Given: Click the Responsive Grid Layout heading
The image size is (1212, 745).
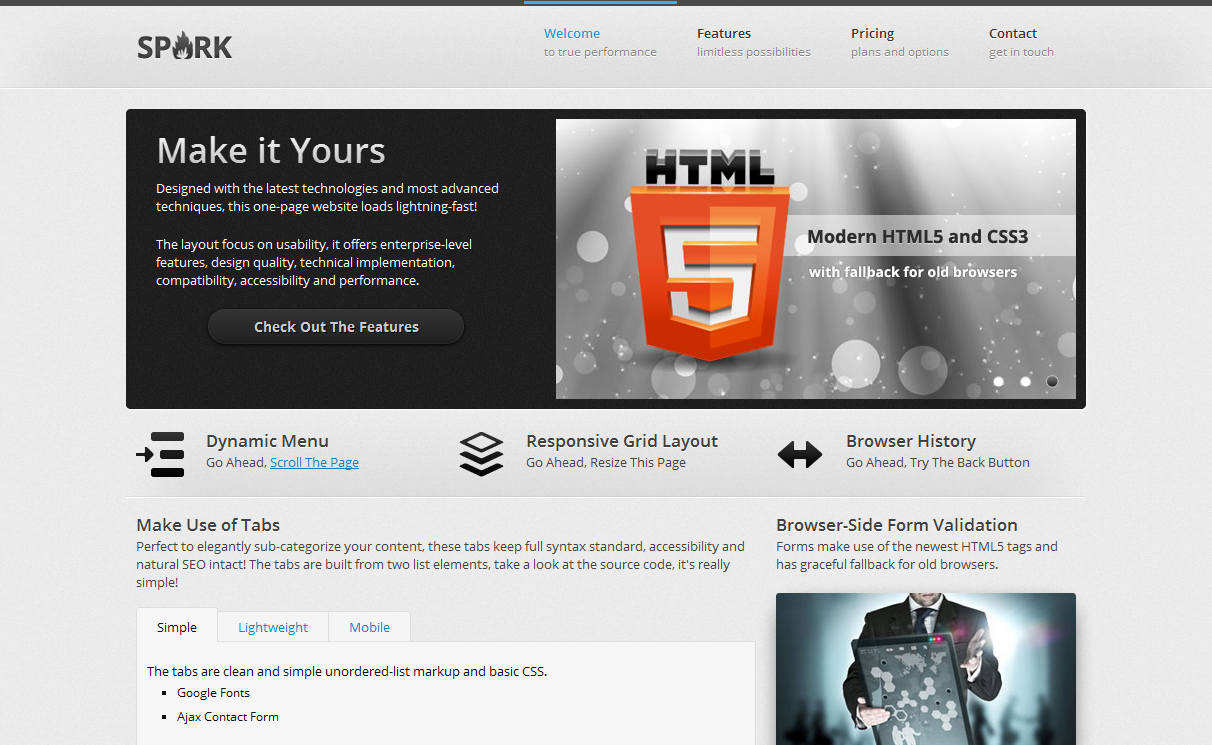Looking at the screenshot, I should pyautogui.click(x=621, y=441).
